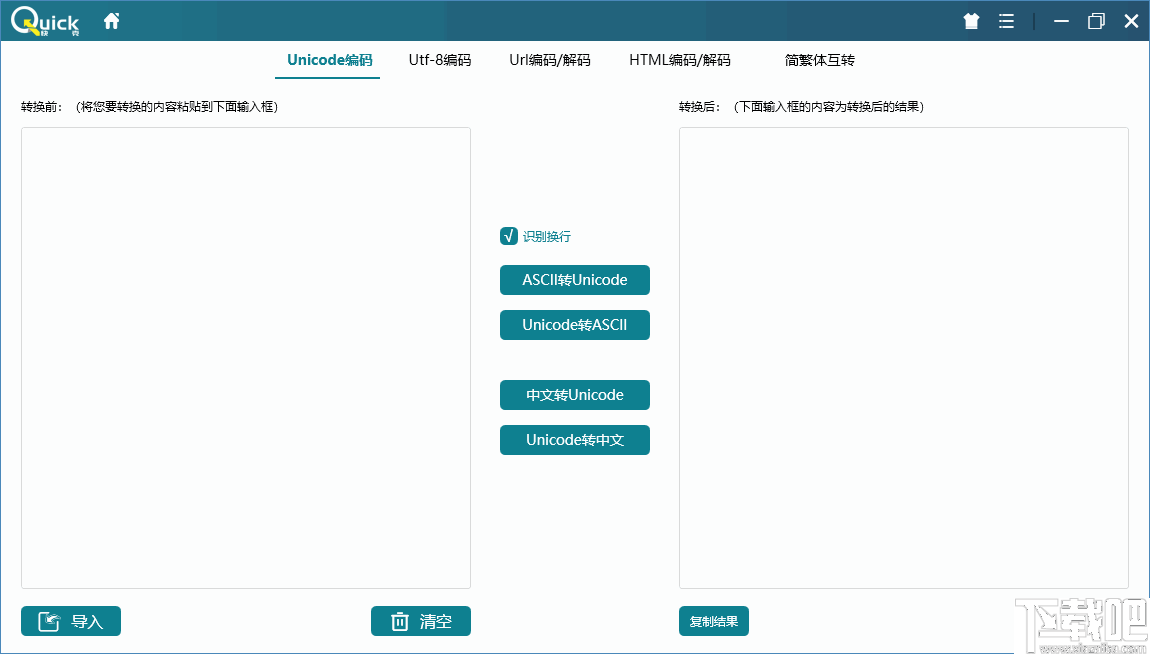Toggle the 识别换行 checkbox
1150x654 pixels.
[509, 236]
